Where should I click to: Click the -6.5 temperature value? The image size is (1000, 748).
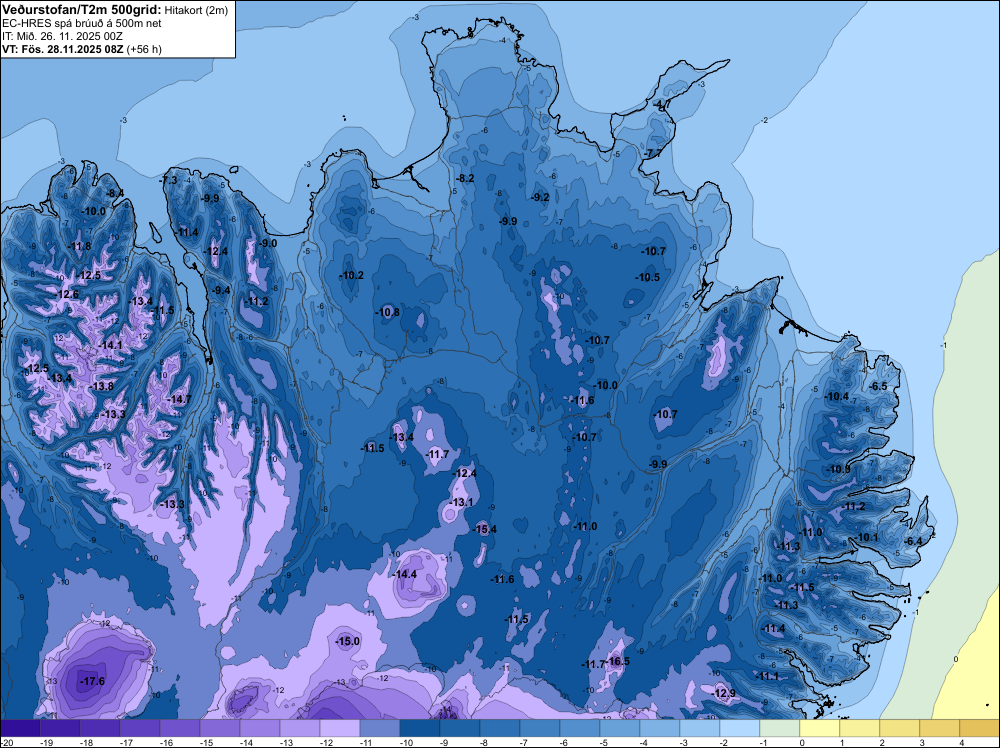[x=878, y=386]
